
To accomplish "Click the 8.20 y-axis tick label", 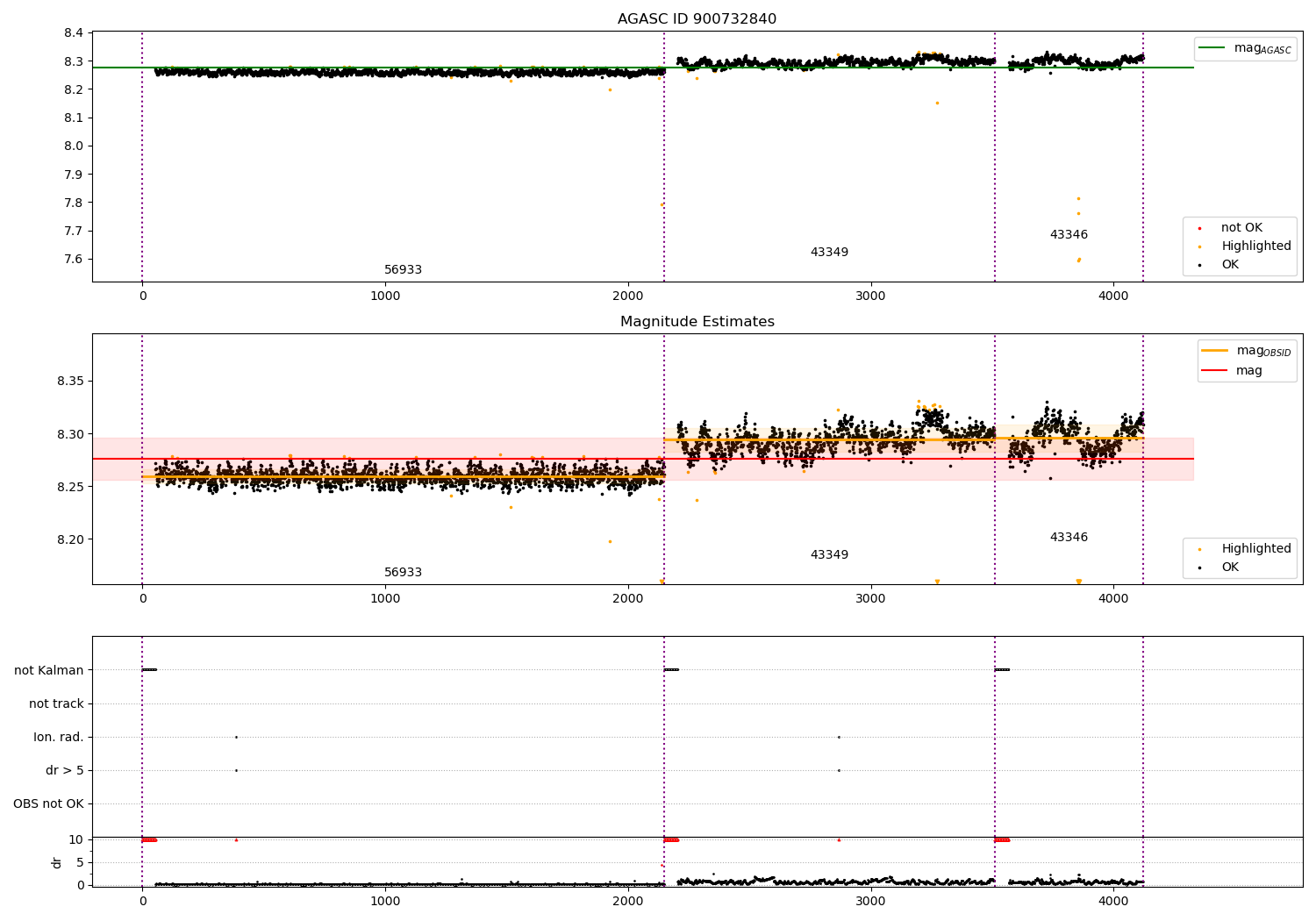I will coord(70,539).
